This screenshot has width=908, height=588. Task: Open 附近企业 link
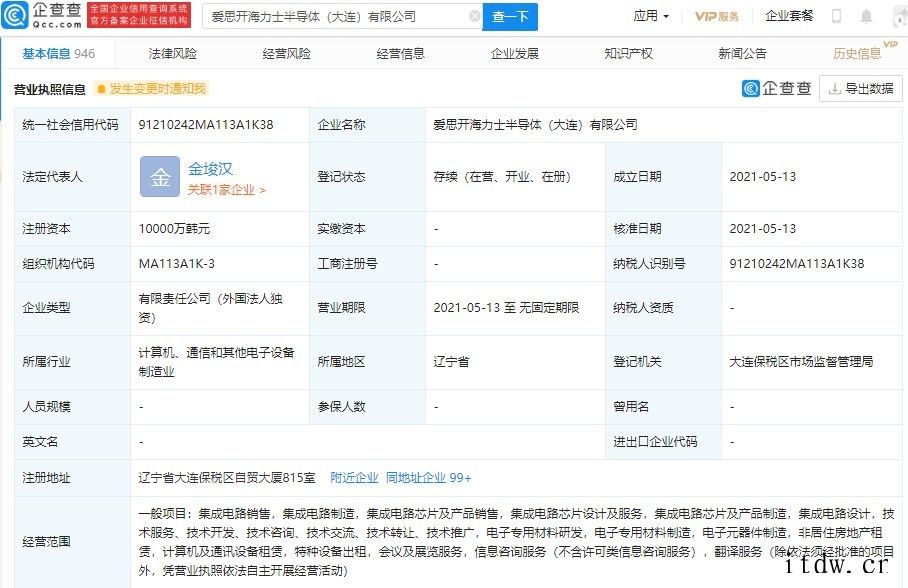(354, 478)
